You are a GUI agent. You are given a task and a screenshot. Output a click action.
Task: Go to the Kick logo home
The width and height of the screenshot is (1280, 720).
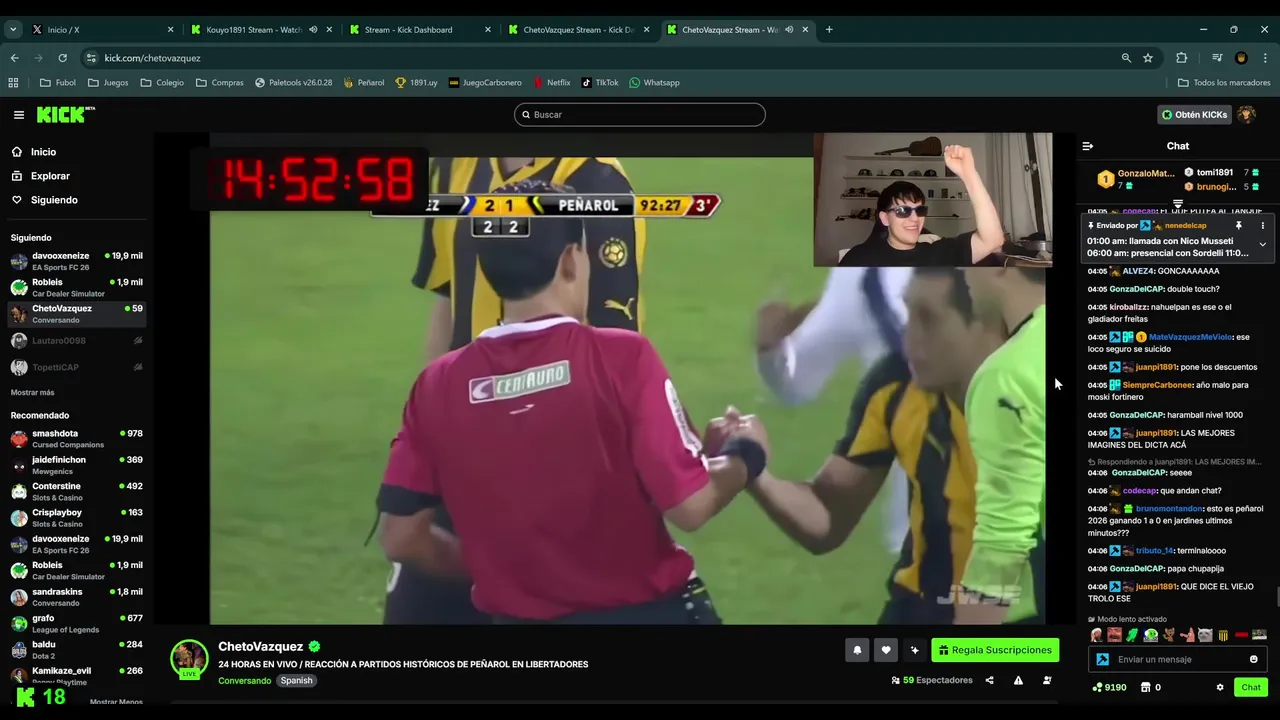point(65,115)
